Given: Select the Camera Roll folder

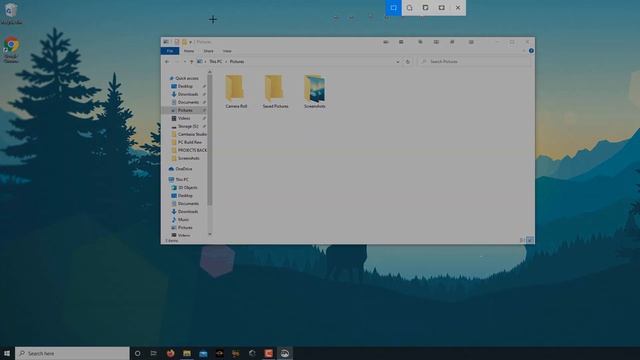Looking at the screenshot, I should [236, 91].
